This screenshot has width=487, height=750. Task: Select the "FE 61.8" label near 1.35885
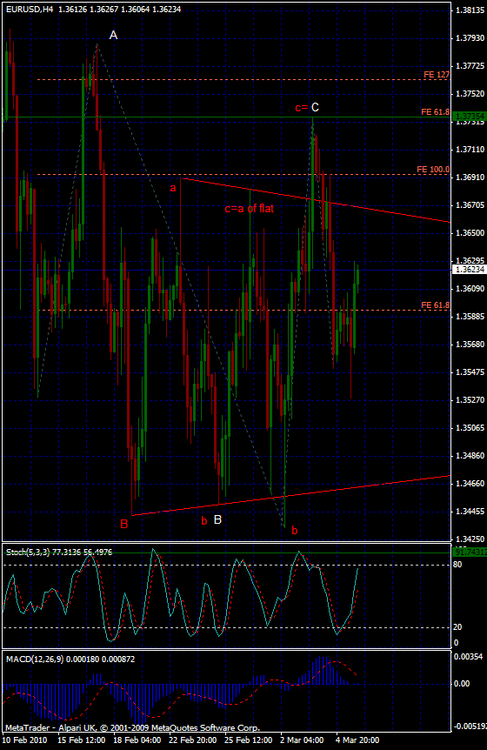point(435,305)
